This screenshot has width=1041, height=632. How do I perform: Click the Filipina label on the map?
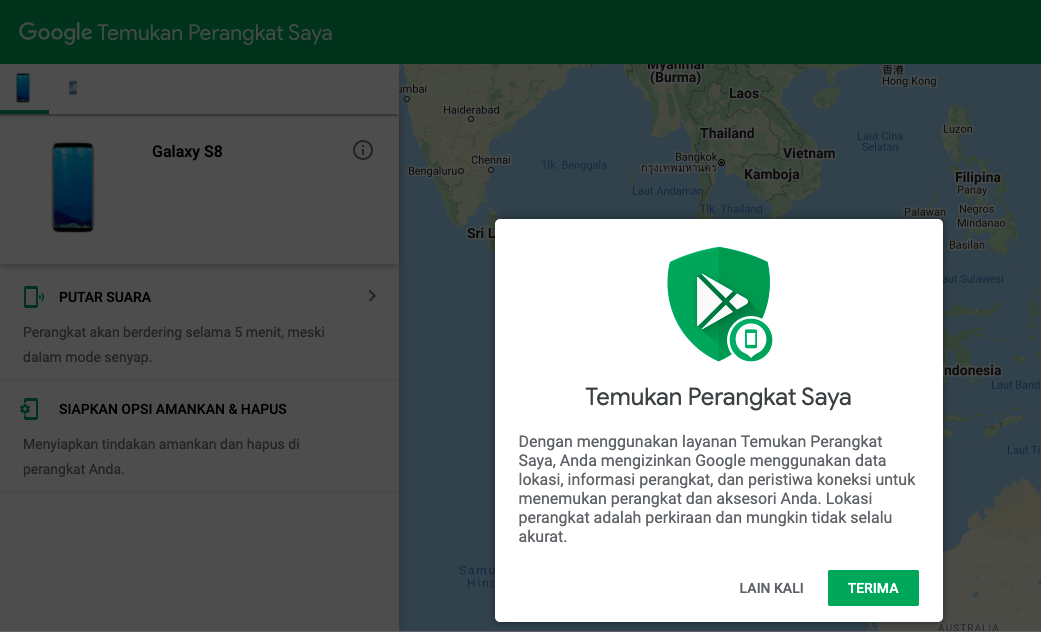click(x=977, y=177)
